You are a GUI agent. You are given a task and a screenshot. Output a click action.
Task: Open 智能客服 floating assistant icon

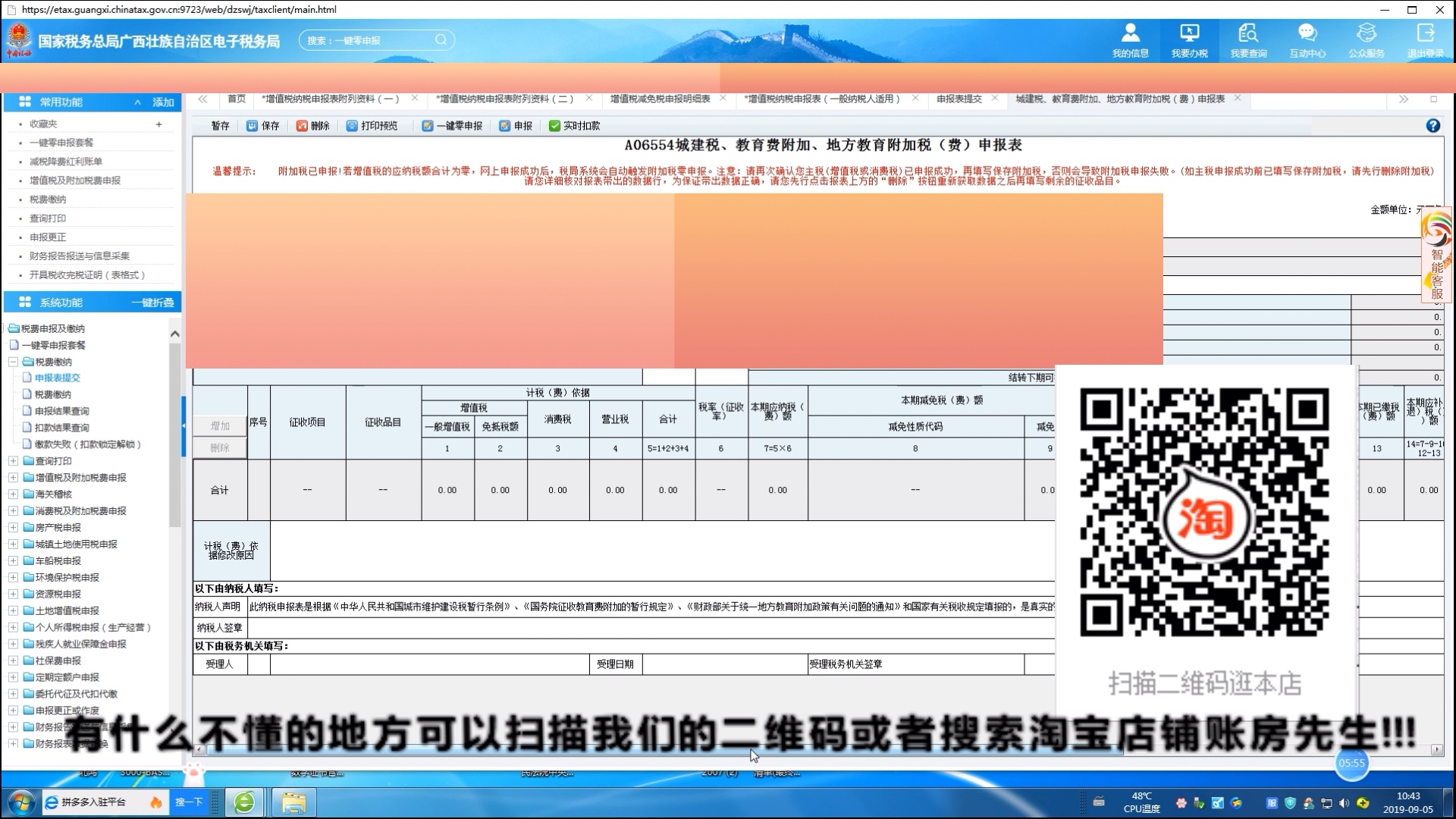(x=1436, y=256)
